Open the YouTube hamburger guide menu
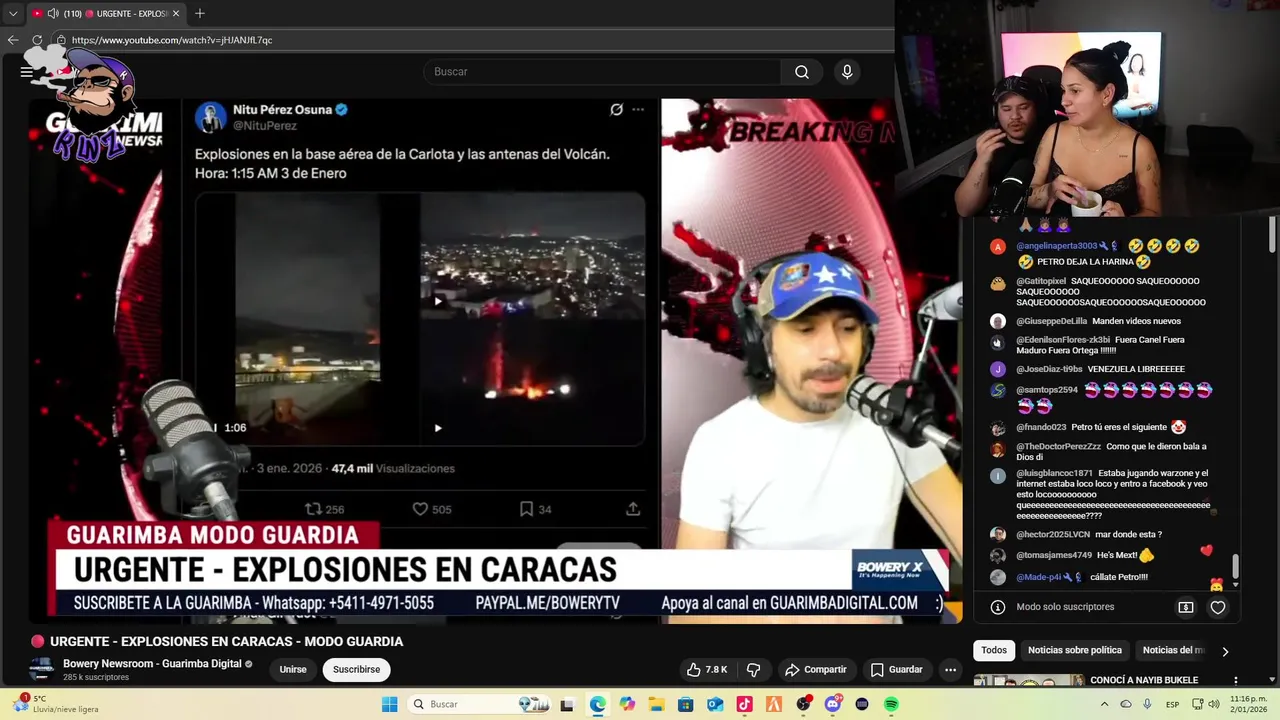The width and height of the screenshot is (1280, 720). point(27,72)
